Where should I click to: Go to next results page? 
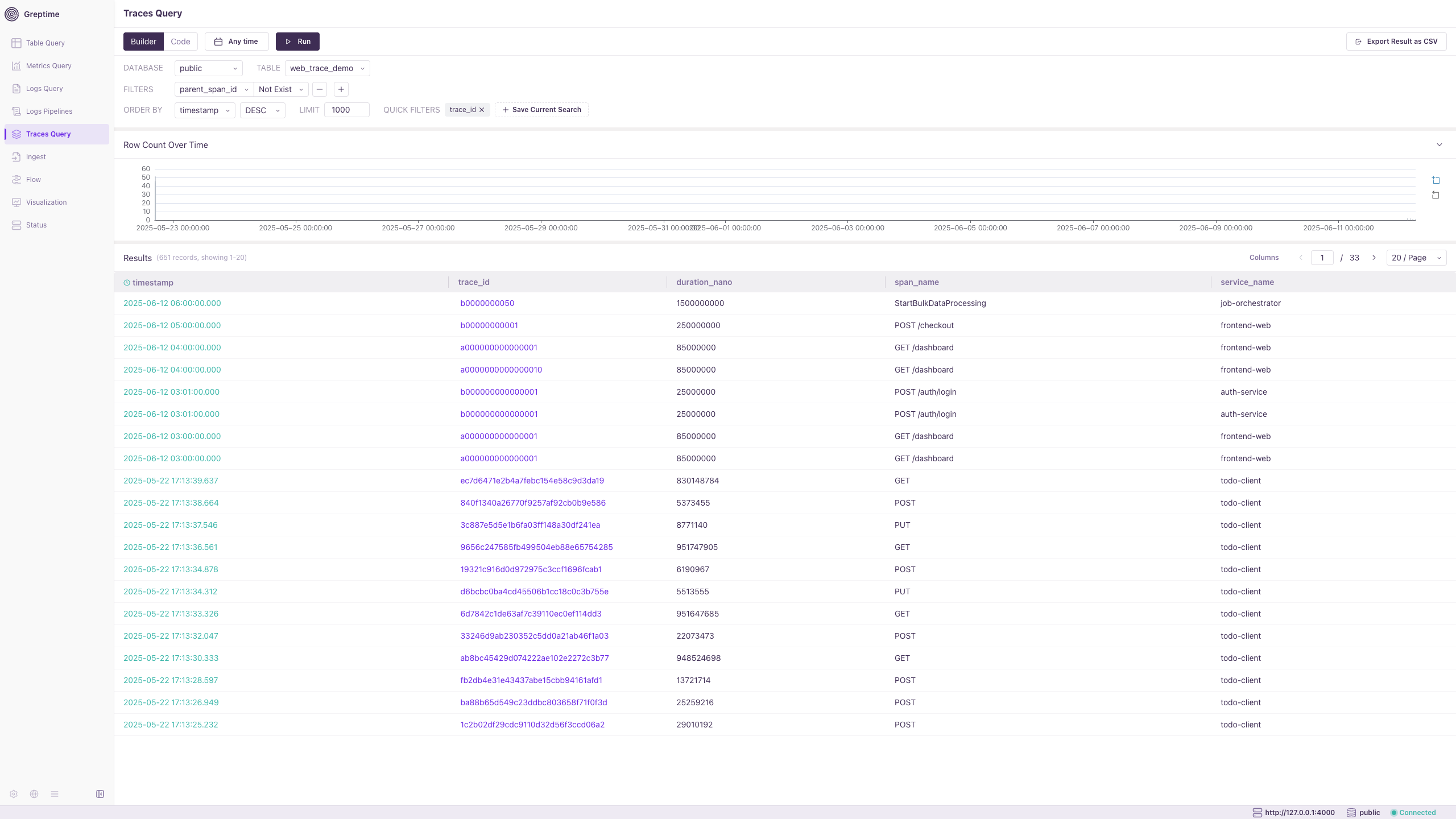[x=1374, y=258]
